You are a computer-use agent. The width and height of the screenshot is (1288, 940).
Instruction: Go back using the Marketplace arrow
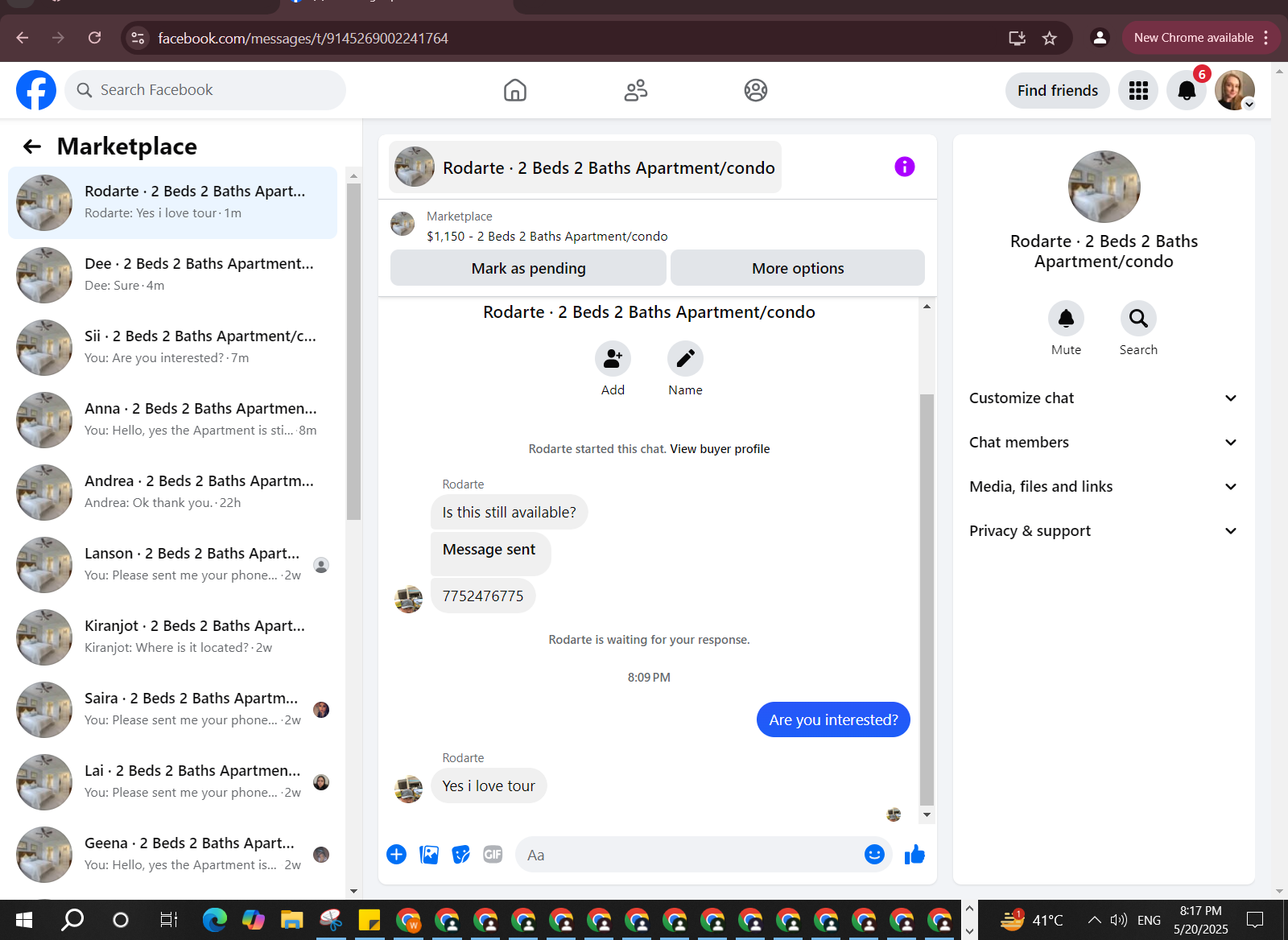(32, 146)
